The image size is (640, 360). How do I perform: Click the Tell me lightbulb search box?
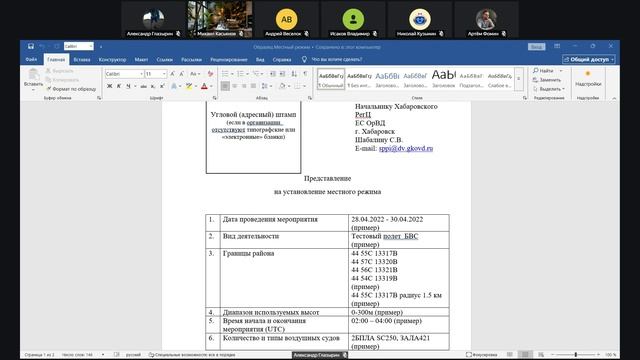pos(333,60)
